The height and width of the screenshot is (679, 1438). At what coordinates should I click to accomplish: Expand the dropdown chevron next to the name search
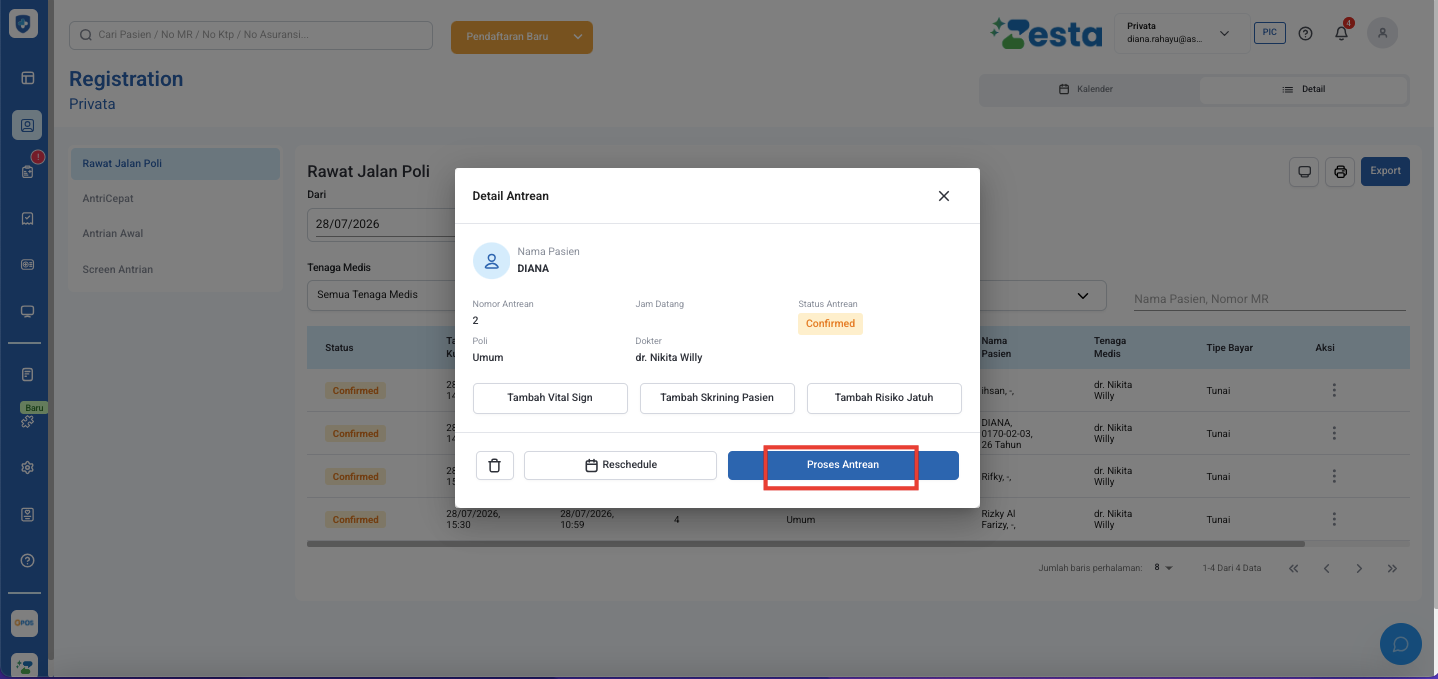1082,296
